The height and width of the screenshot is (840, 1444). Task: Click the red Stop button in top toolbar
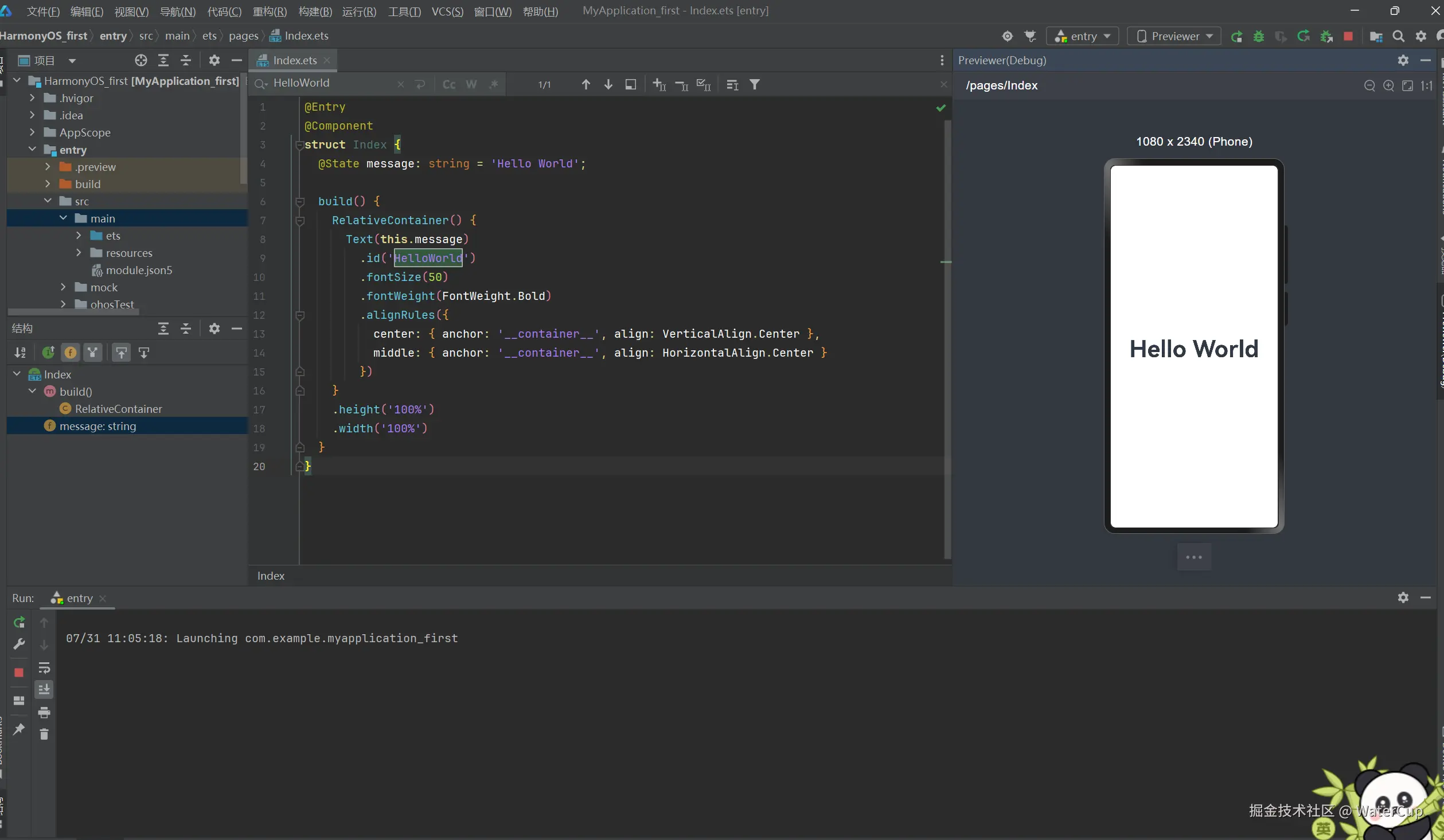point(1348,36)
